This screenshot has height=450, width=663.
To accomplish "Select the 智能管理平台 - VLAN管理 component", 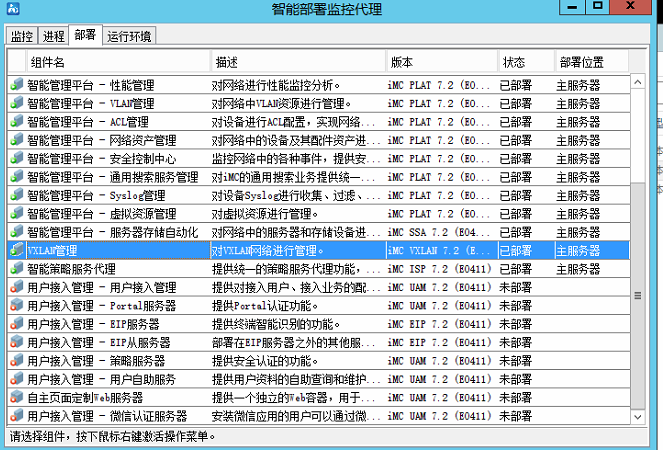I will click(x=91, y=104).
